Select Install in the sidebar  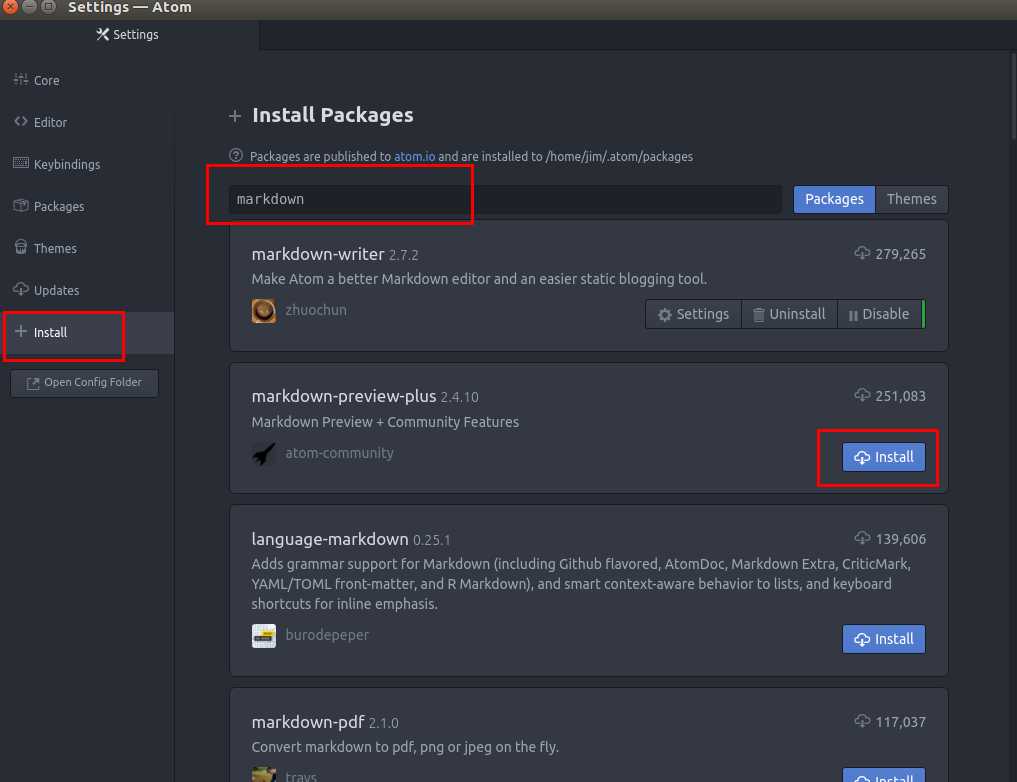click(87, 333)
